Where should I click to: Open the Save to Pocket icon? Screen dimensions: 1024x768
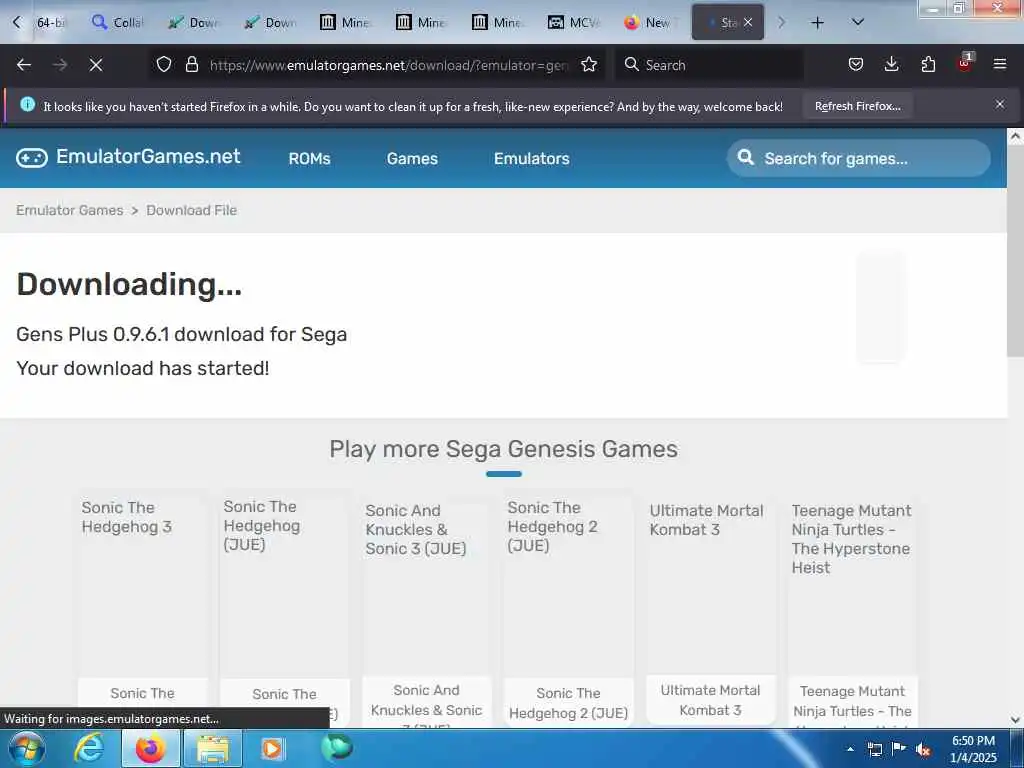(x=856, y=64)
